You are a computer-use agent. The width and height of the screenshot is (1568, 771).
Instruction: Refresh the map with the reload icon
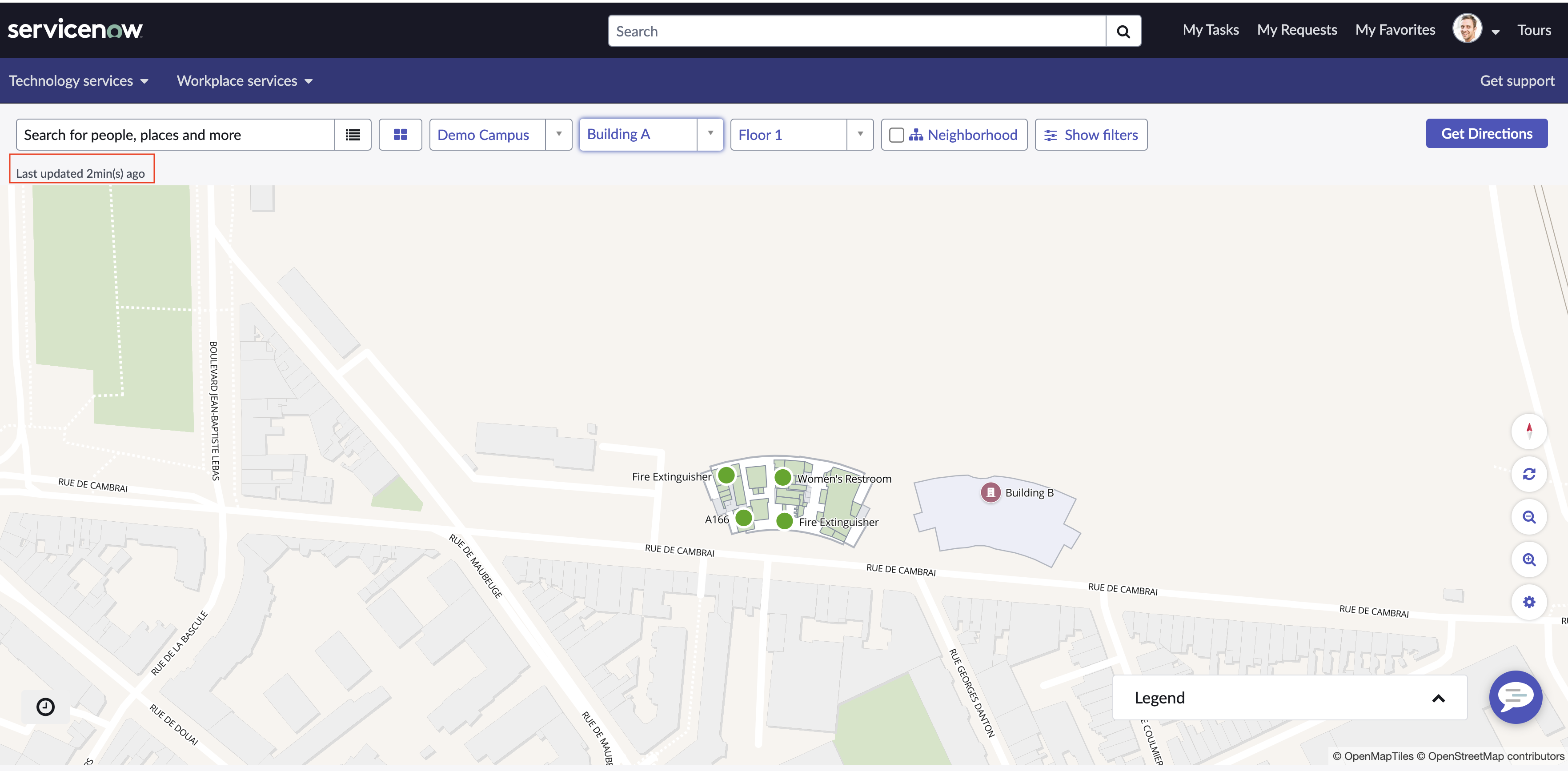click(x=1529, y=474)
